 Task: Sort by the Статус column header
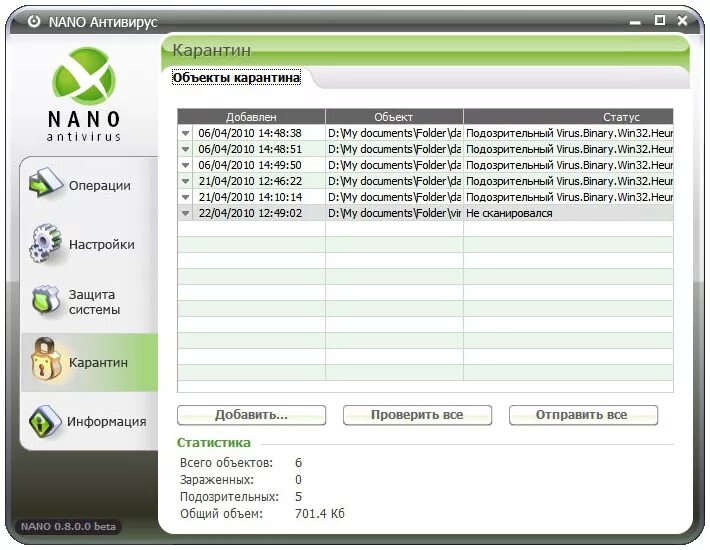click(569, 117)
